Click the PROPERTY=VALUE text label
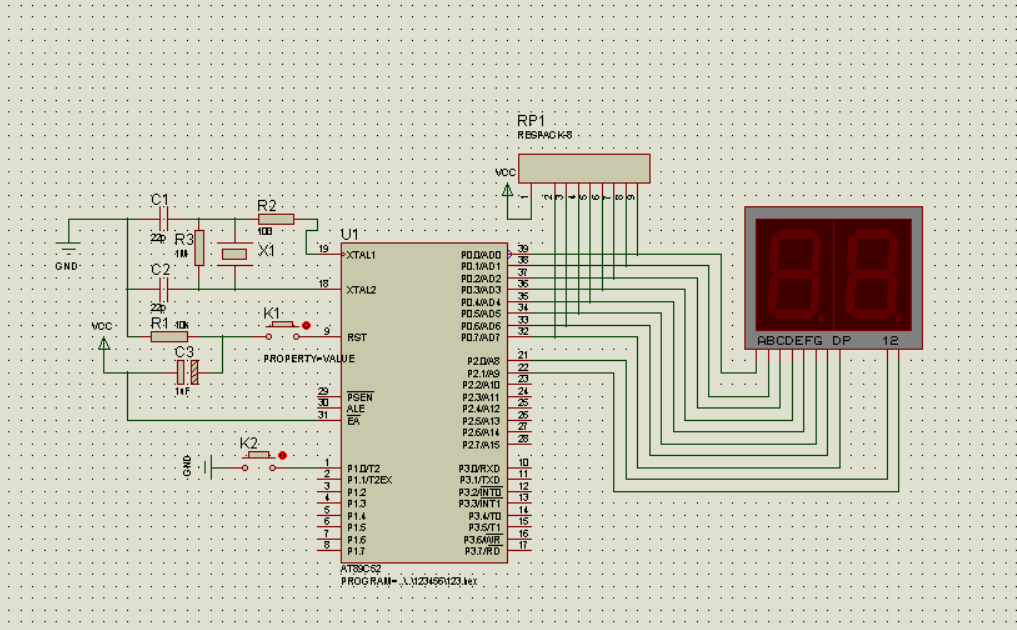 click(x=309, y=359)
